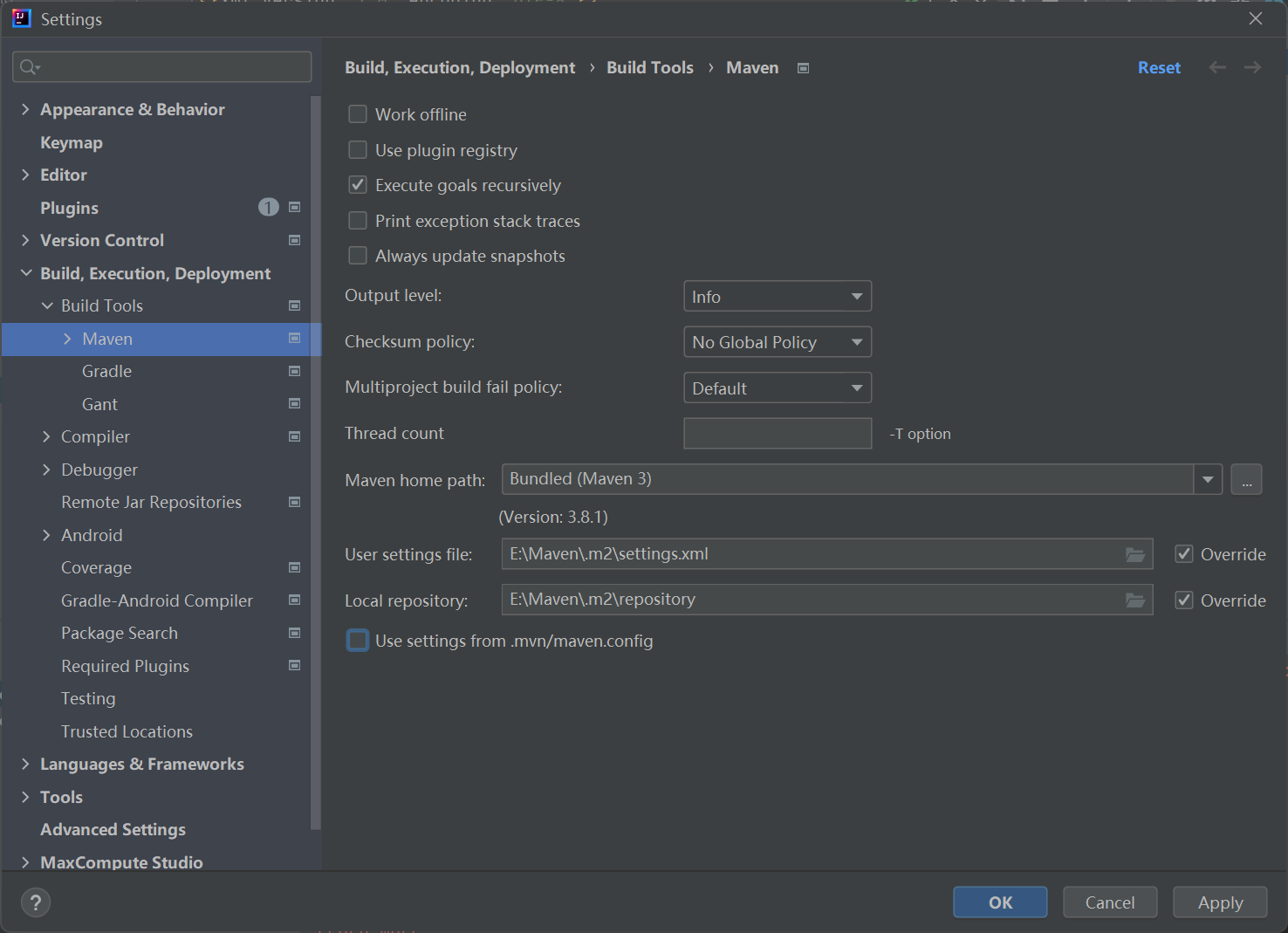Click the project-level icon on Maven row

(295, 339)
